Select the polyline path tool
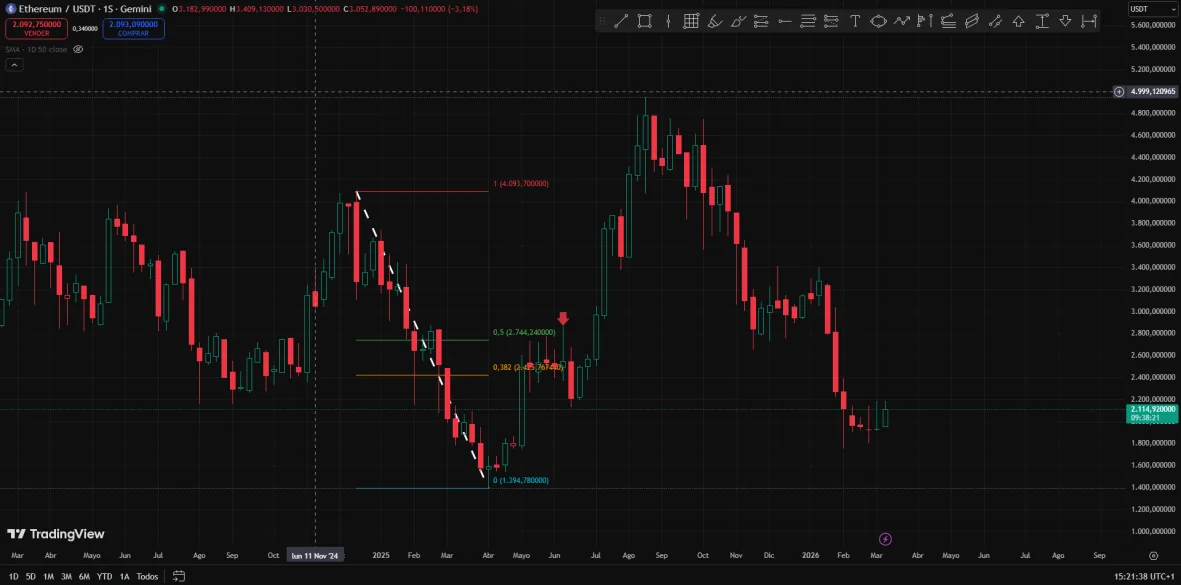Image resolution: width=1181 pixels, height=585 pixels. (902, 21)
